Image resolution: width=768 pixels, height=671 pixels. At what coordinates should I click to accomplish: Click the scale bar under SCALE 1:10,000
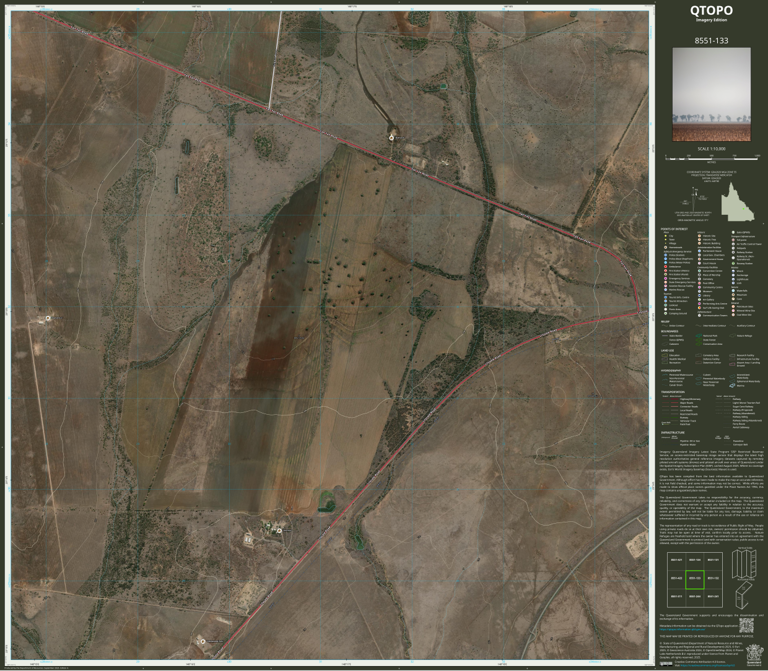(713, 158)
